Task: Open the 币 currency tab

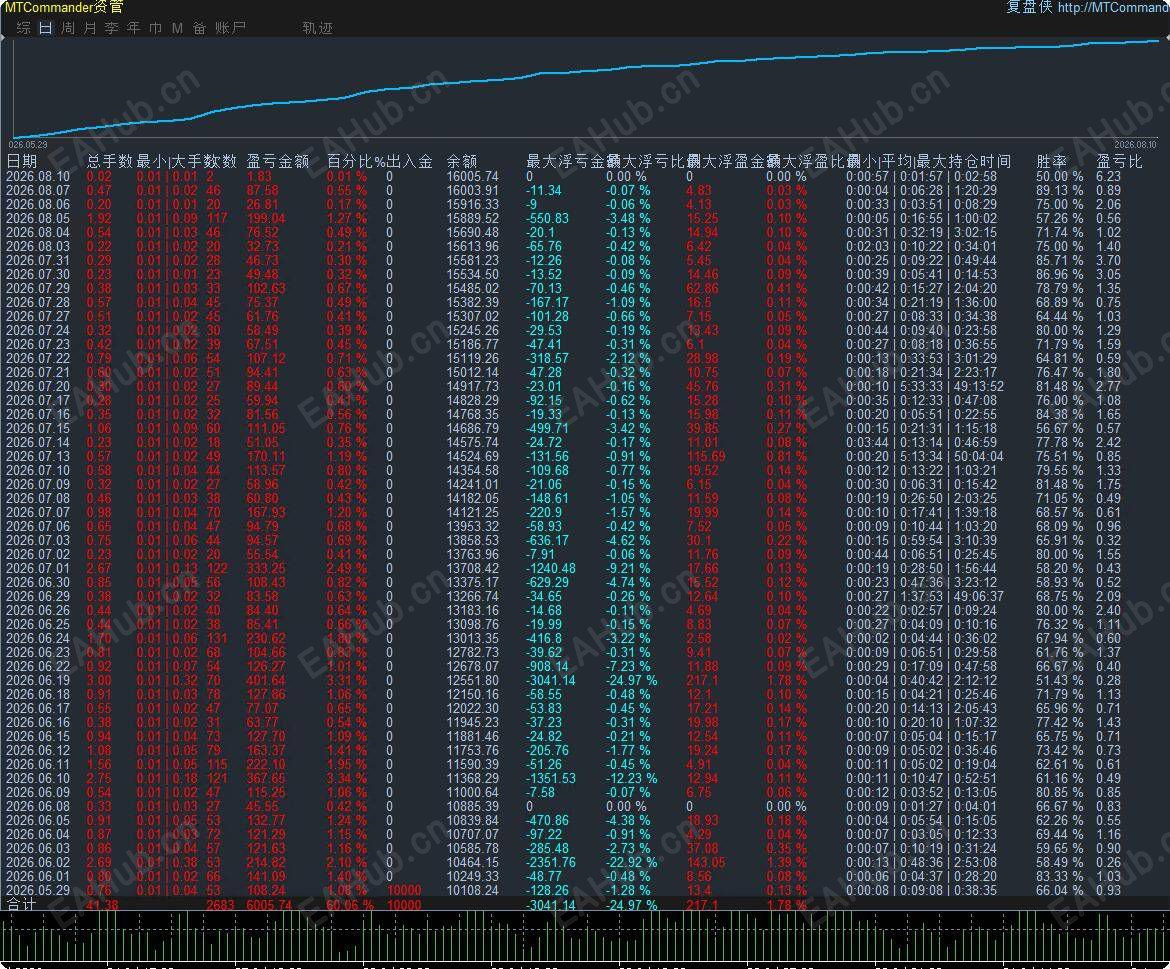Action: click(155, 28)
